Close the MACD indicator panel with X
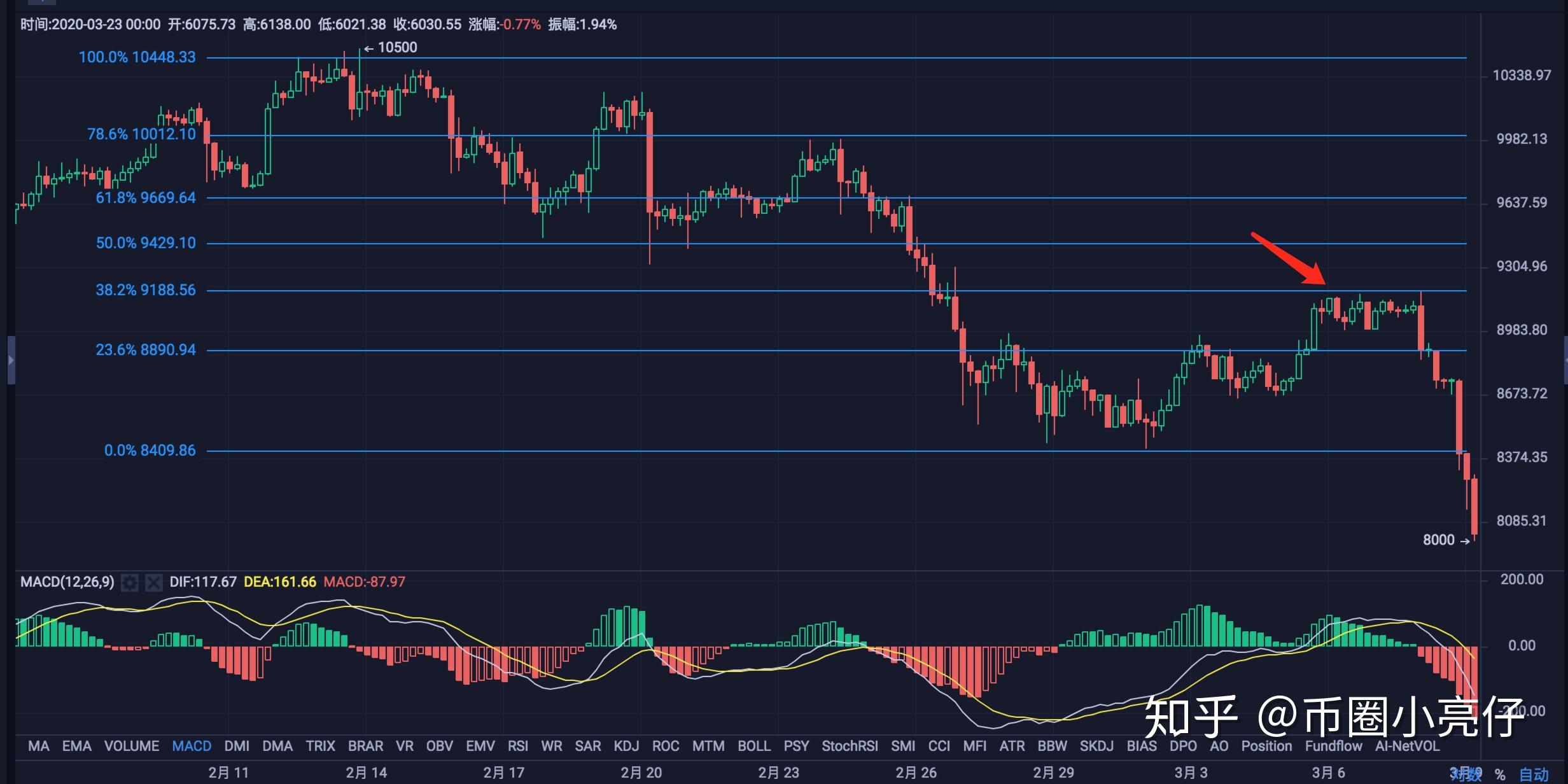This screenshot has width=1568, height=784. pos(153,582)
